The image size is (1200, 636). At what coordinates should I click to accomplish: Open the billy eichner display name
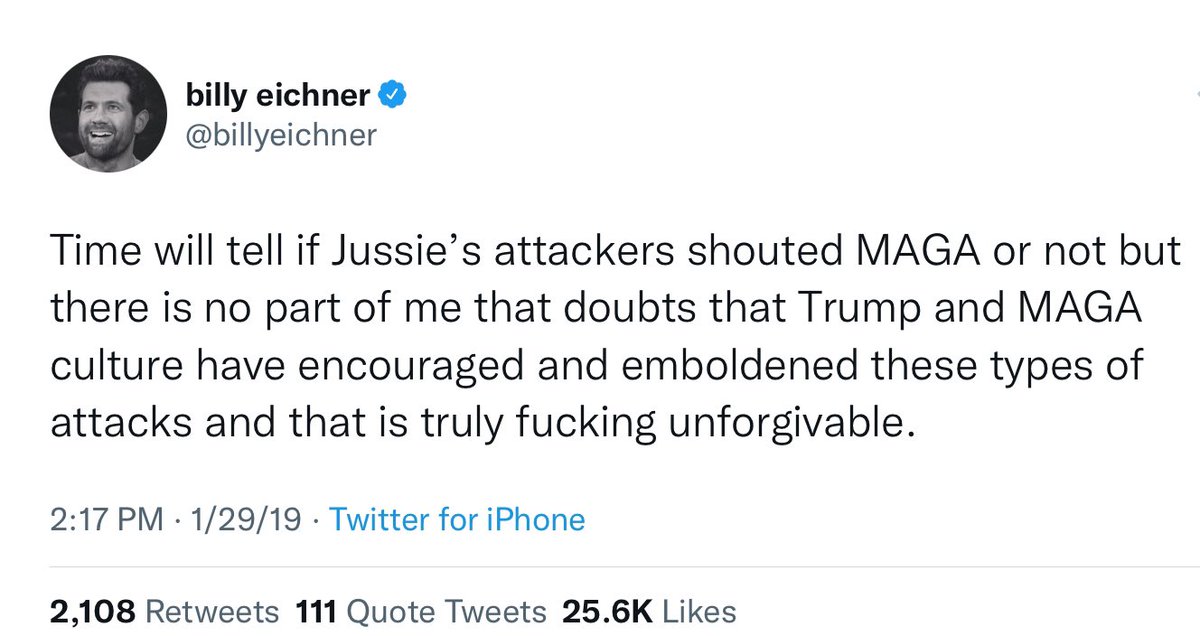click(x=278, y=97)
